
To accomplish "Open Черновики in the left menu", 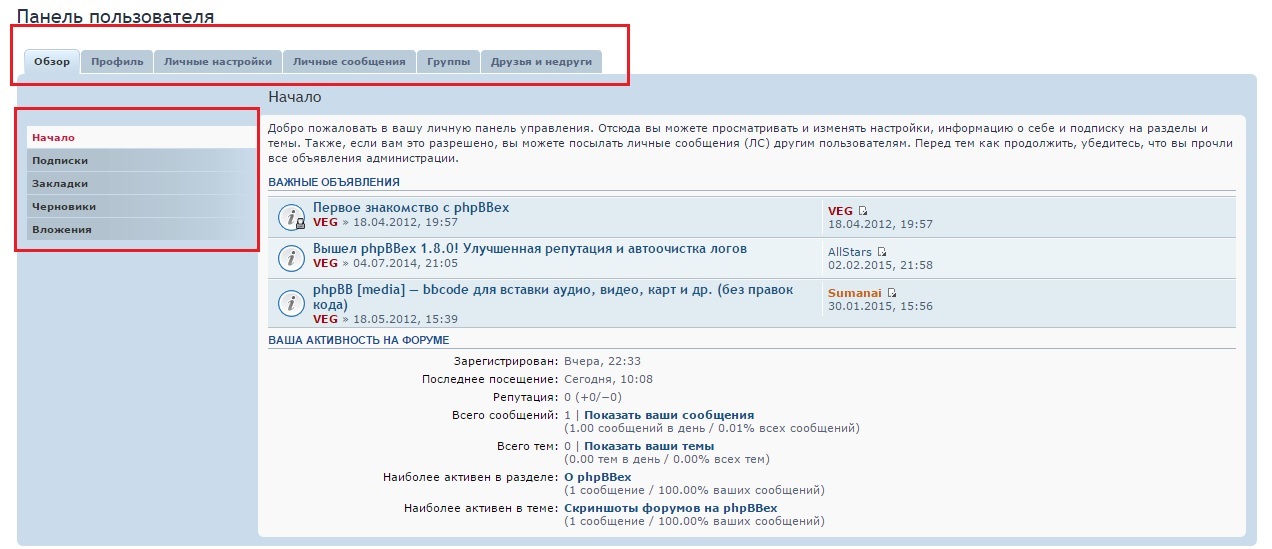I will [x=64, y=206].
